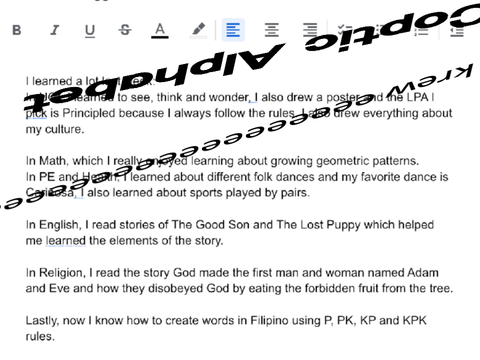Toggle italic formatting
This screenshot has width=480, height=360.
click(x=54, y=30)
